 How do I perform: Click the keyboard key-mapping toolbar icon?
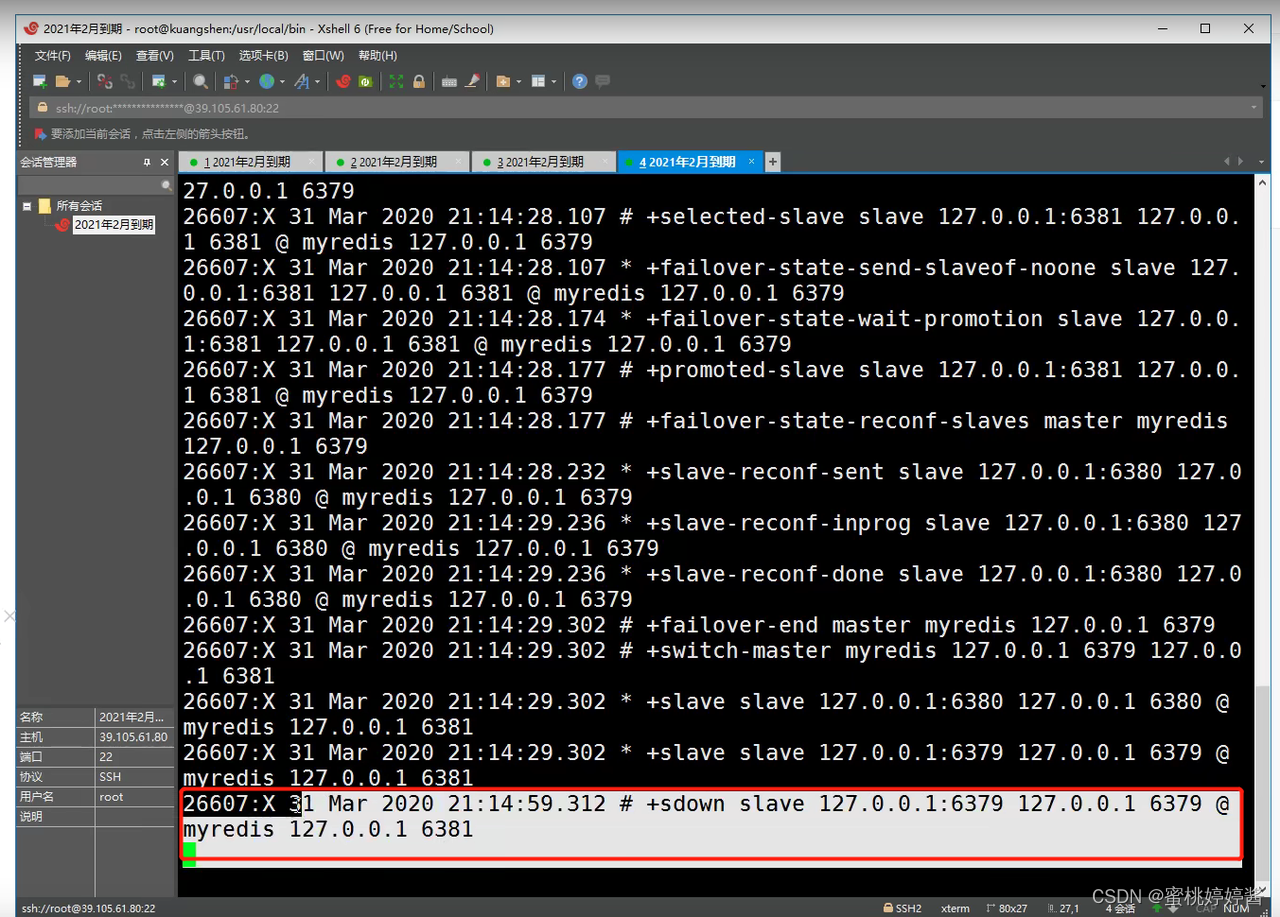(x=450, y=82)
